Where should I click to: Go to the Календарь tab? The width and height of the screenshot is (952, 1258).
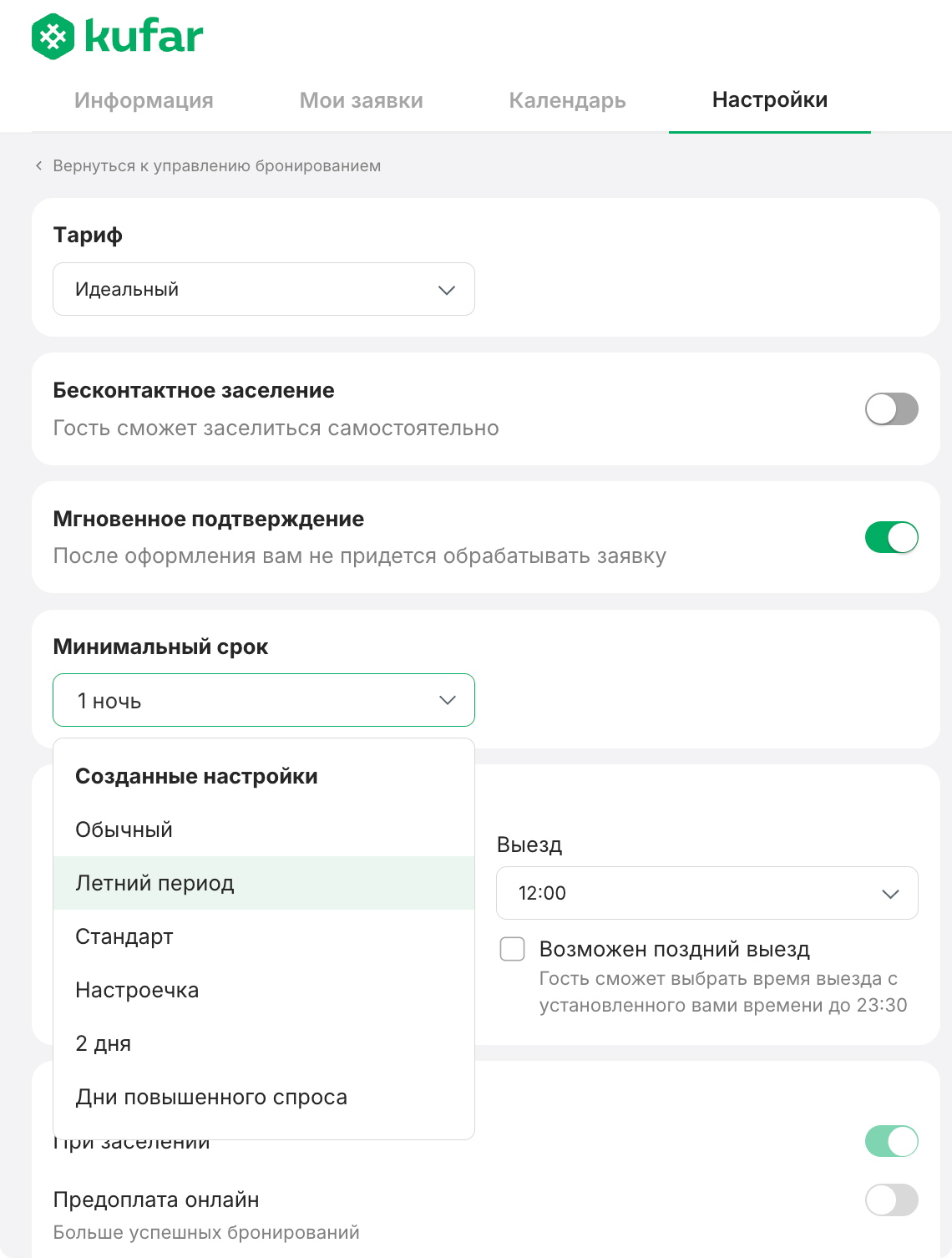tap(567, 100)
